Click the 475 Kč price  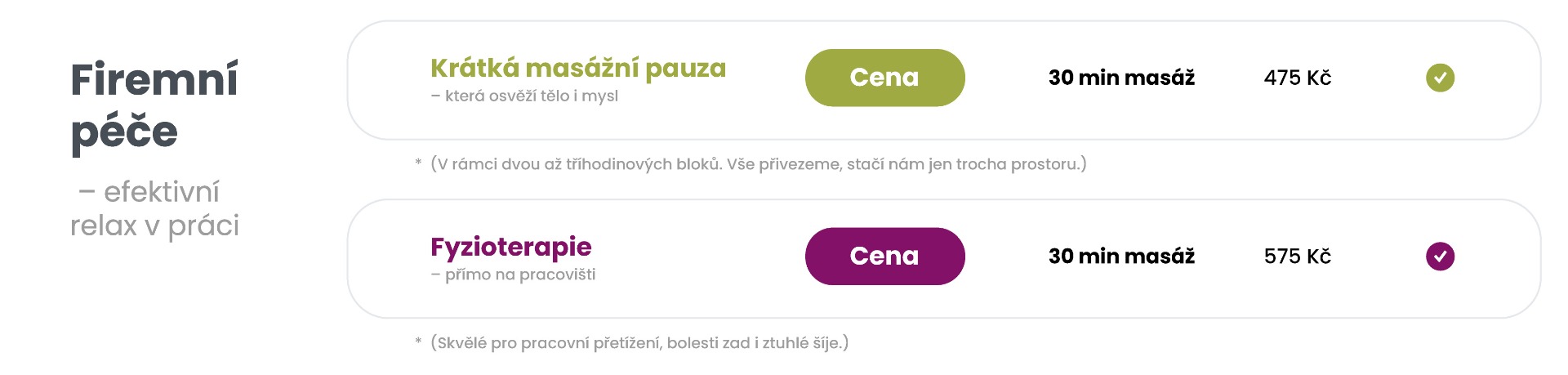(1298, 78)
